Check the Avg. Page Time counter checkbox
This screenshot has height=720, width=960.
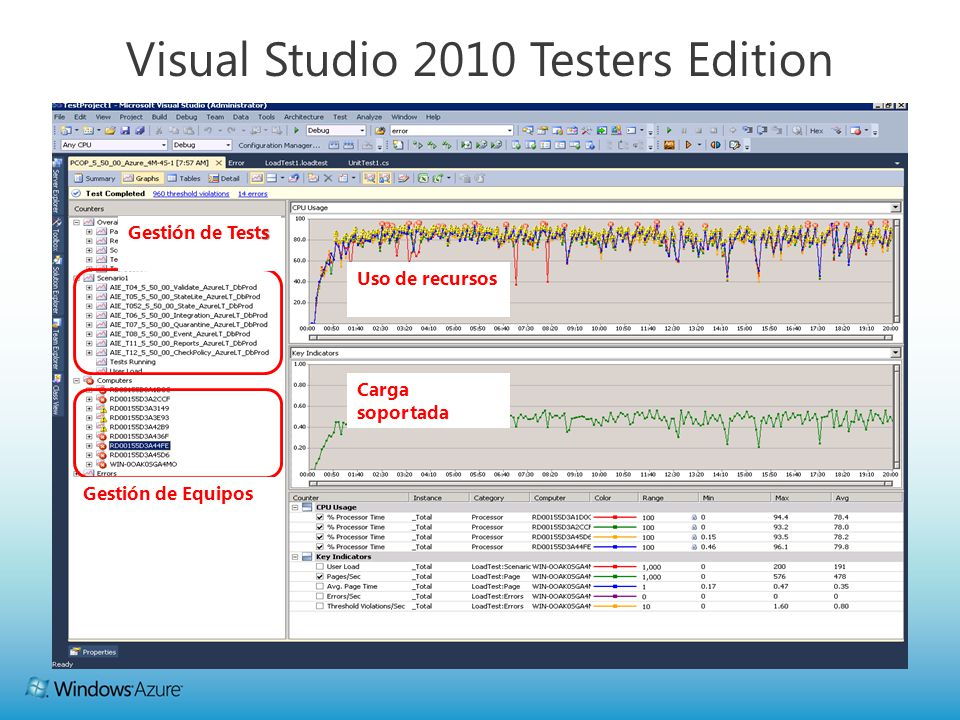pos(320,587)
